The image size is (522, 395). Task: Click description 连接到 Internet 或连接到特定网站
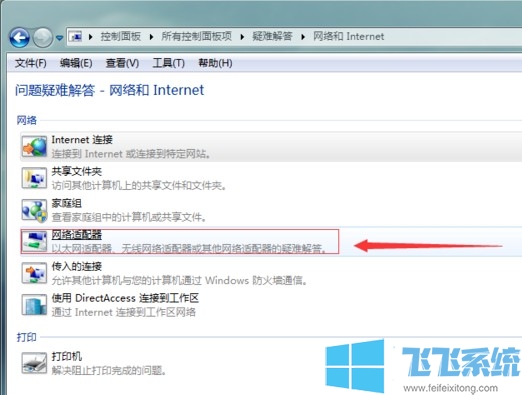[x=131, y=154]
